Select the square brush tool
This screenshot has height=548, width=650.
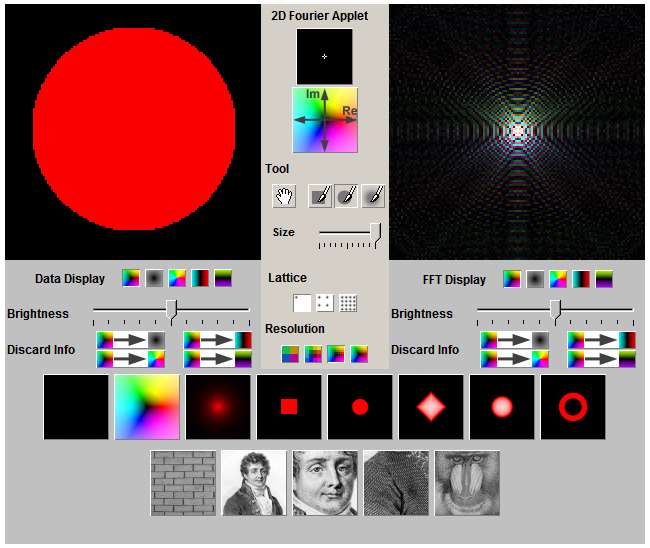click(320, 196)
